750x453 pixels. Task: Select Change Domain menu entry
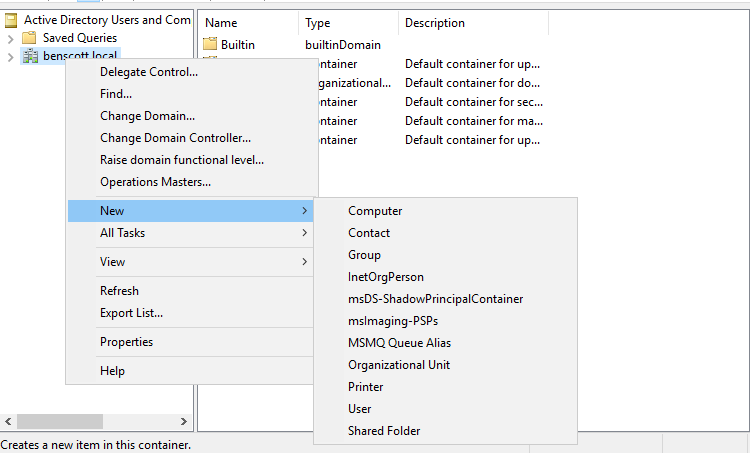coord(190,116)
